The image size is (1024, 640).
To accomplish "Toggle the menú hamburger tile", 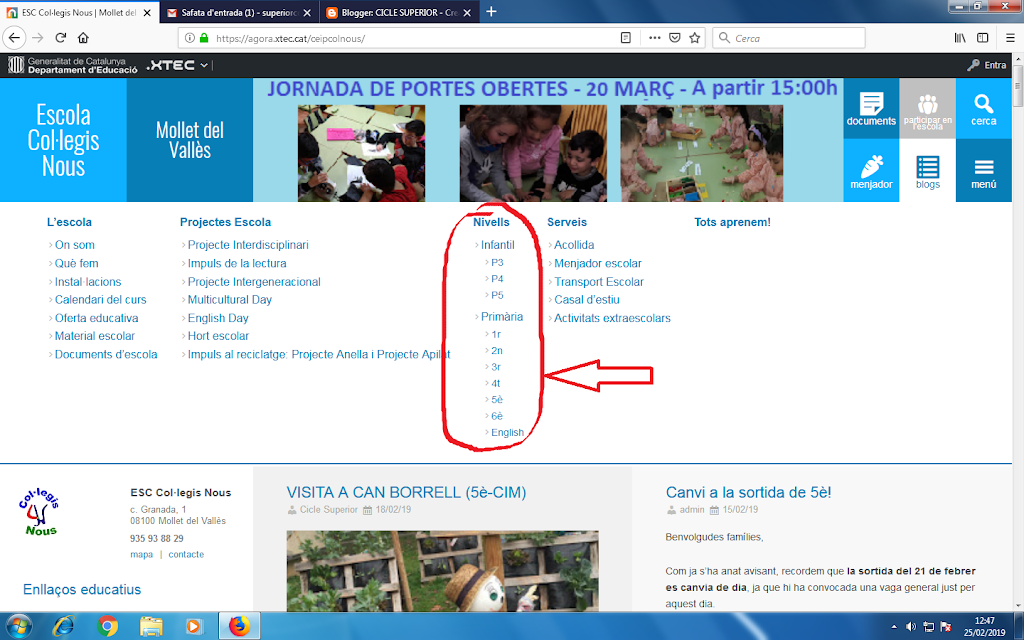I will [x=983, y=170].
